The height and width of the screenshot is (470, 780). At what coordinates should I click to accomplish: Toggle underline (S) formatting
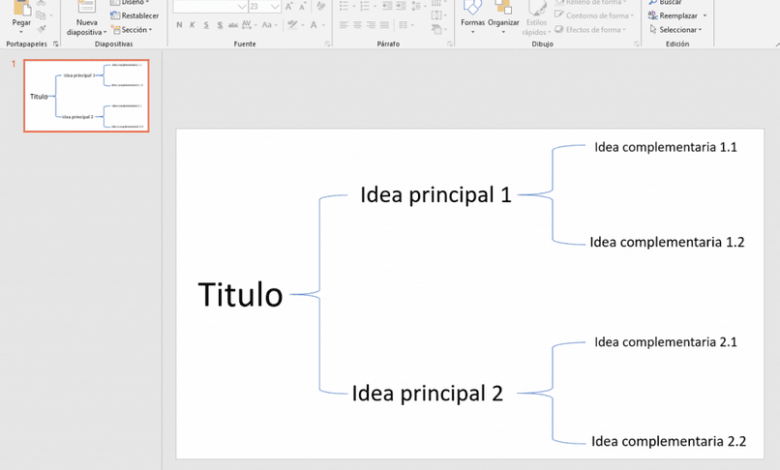point(206,25)
